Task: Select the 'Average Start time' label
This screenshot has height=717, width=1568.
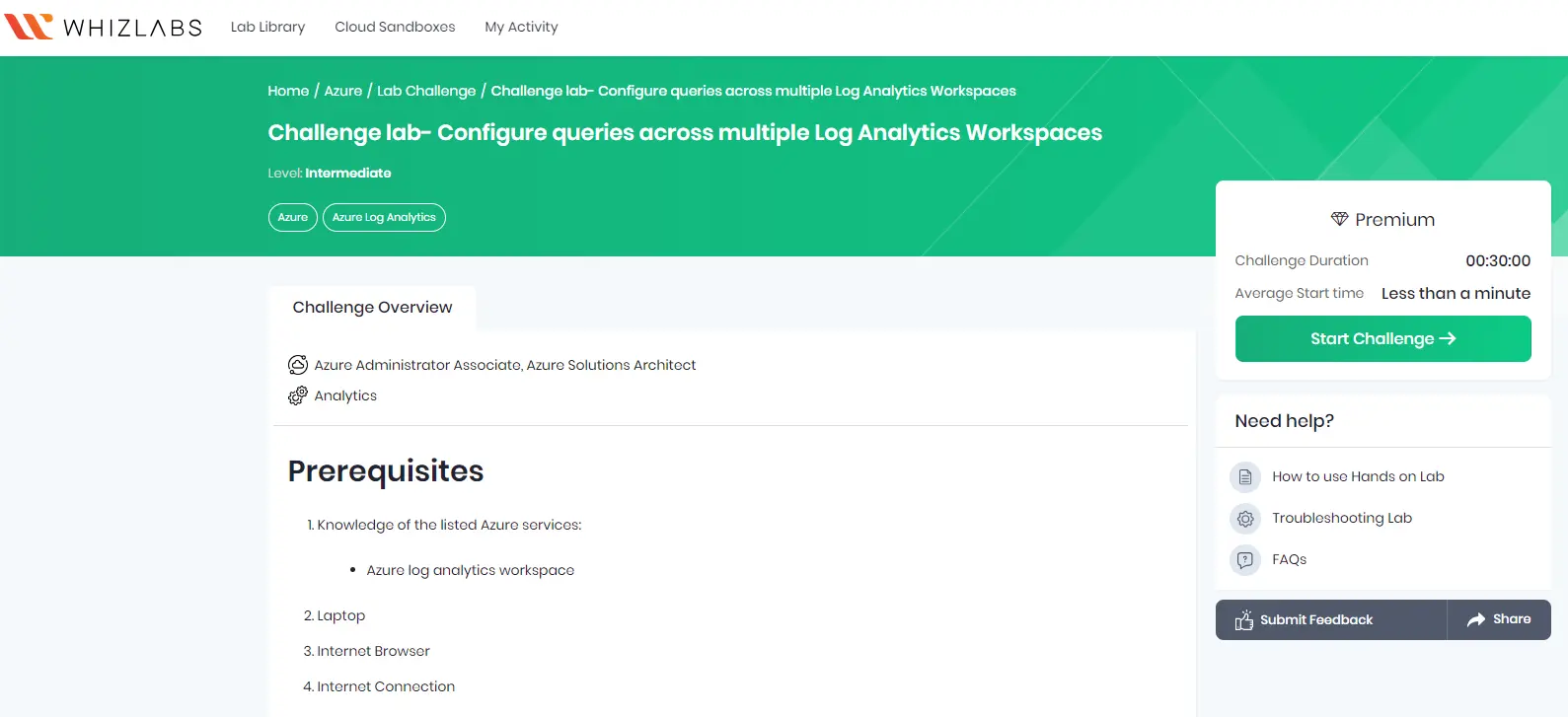Action: pos(1299,293)
